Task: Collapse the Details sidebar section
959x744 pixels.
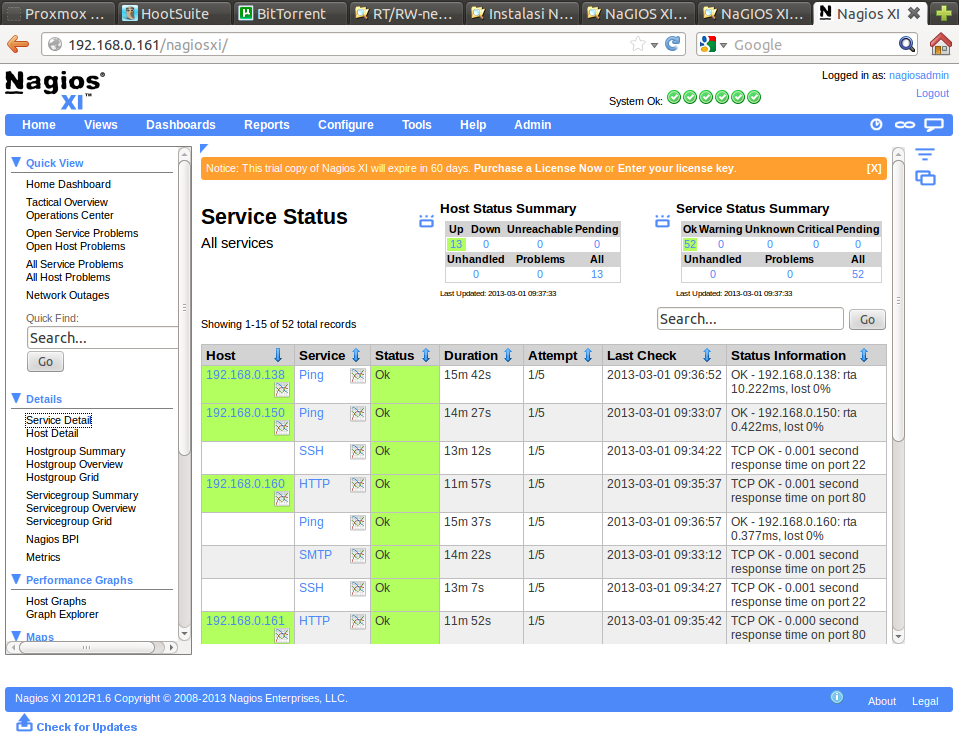Action: tap(16, 398)
